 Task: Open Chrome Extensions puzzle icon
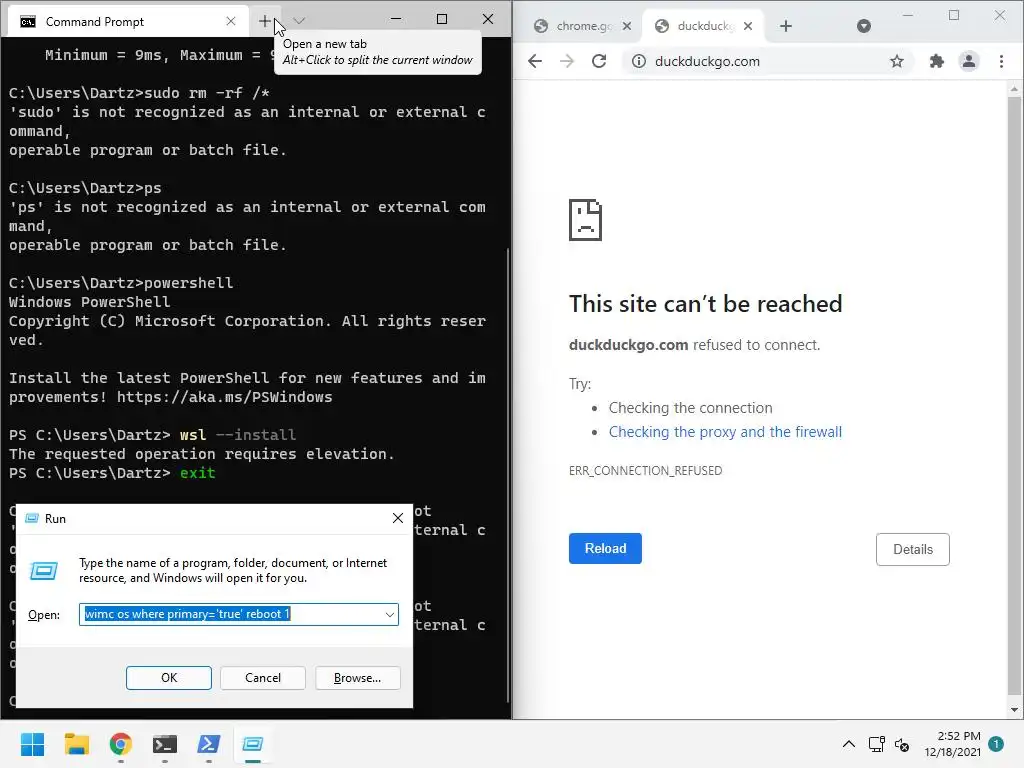[x=936, y=61]
